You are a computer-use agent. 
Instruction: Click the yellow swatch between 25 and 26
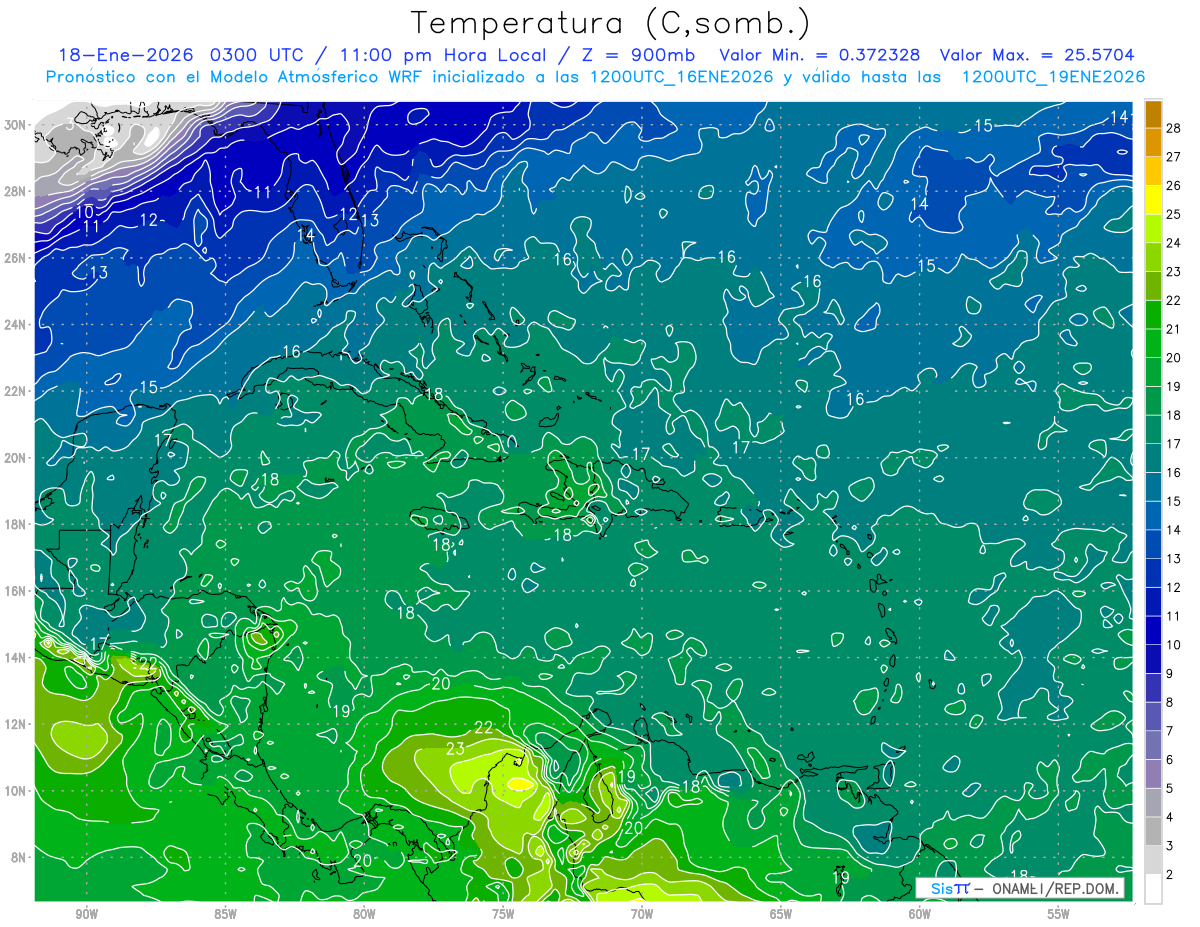[1153, 199]
